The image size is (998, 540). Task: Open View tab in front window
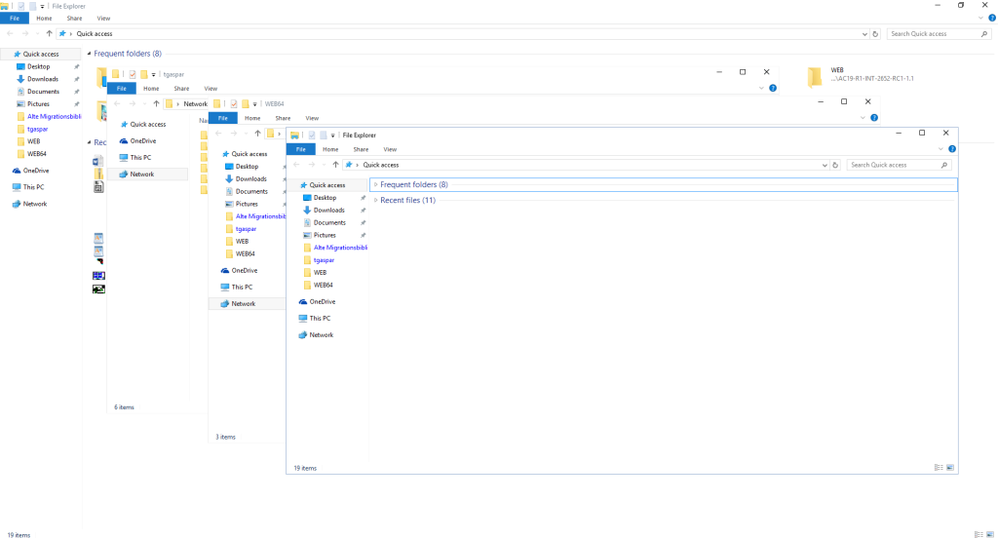(390, 149)
